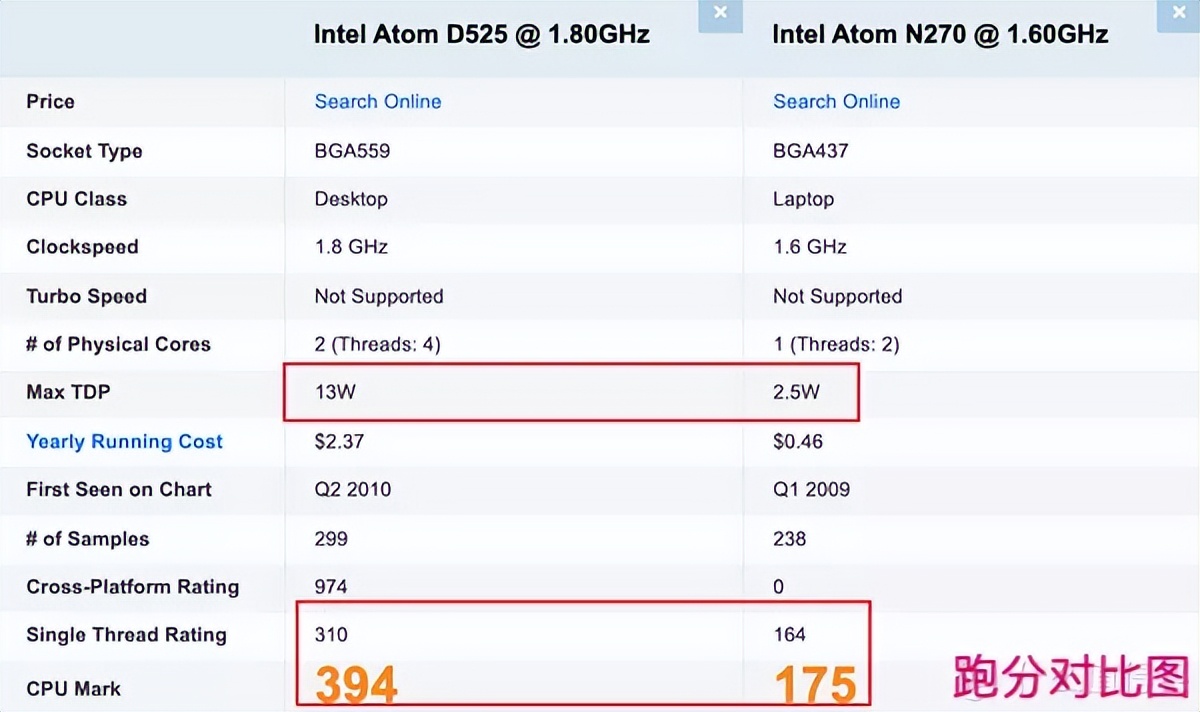Open Search Online for the D525 price
Image resolution: width=1200 pixels, height=712 pixels.
377,101
